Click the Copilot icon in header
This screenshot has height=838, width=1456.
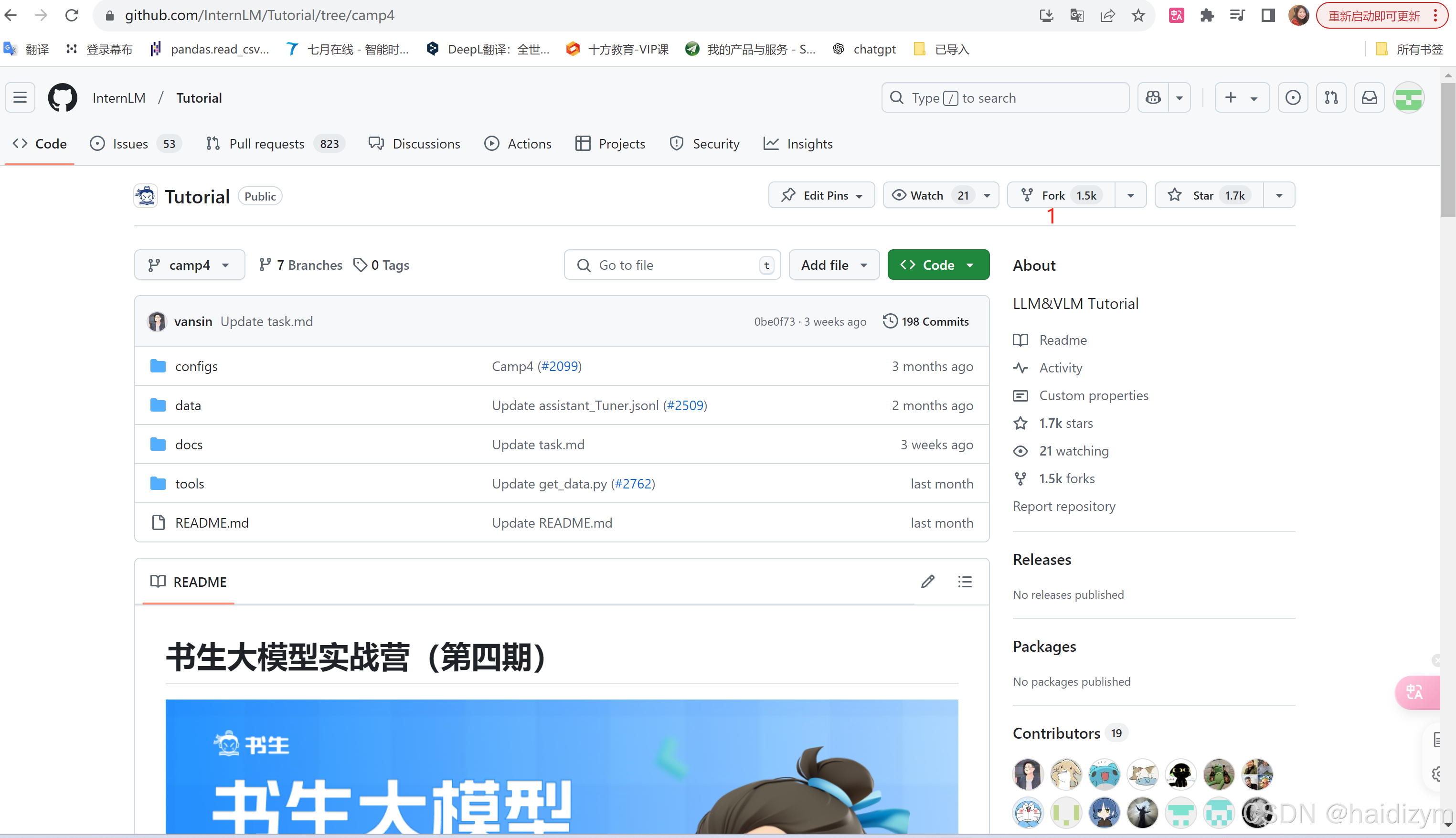click(x=1153, y=97)
